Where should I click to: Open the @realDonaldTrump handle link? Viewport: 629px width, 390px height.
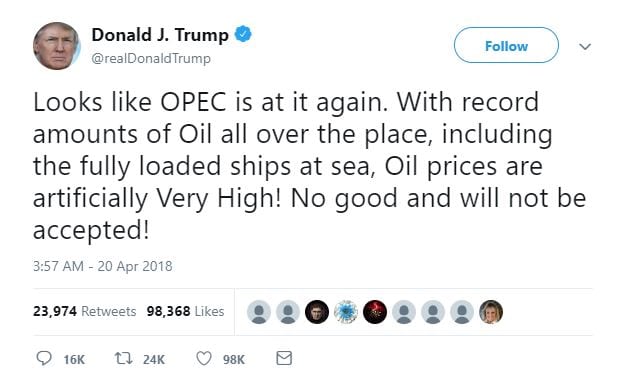point(151,59)
